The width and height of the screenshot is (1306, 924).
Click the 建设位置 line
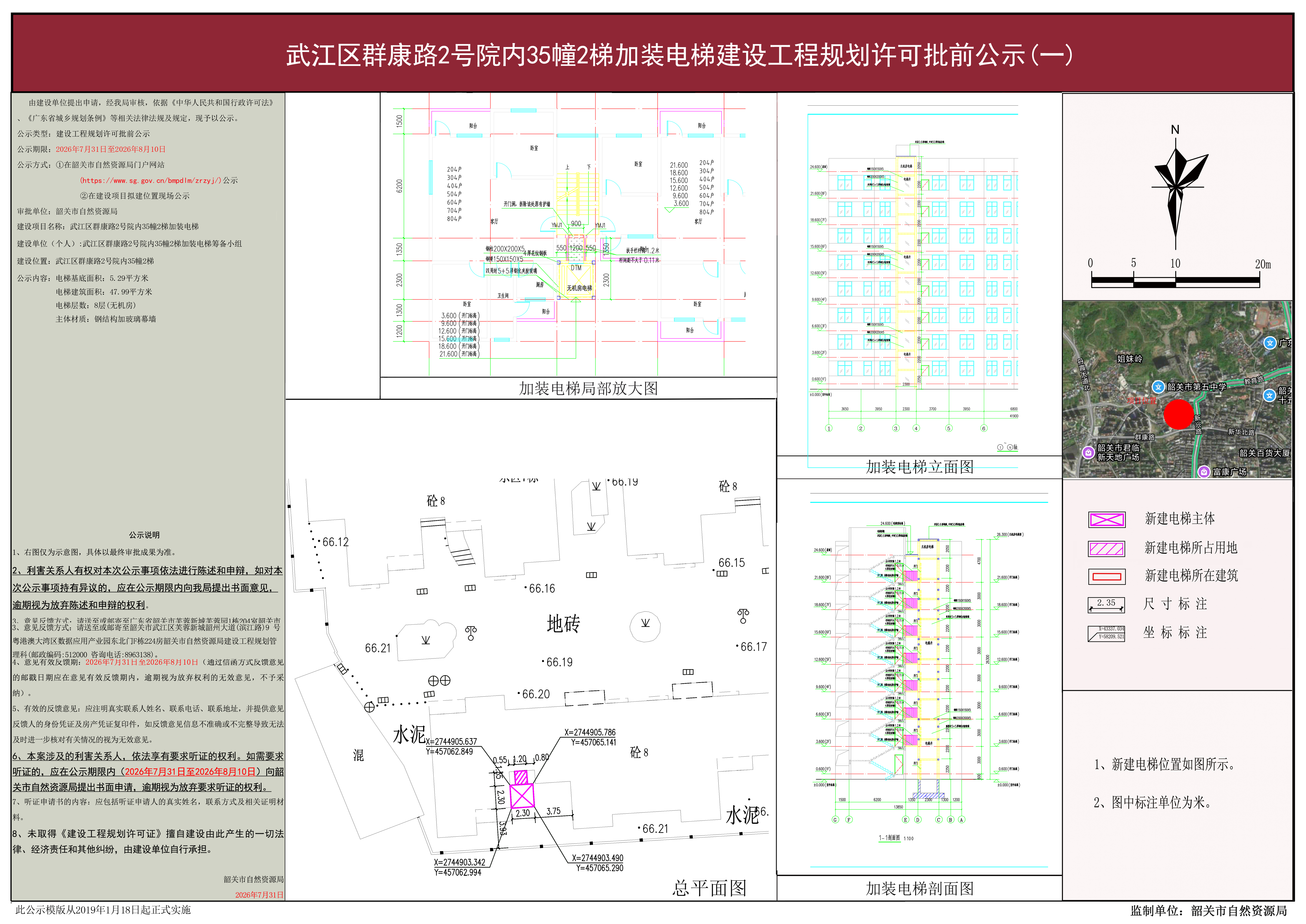[x=85, y=261]
